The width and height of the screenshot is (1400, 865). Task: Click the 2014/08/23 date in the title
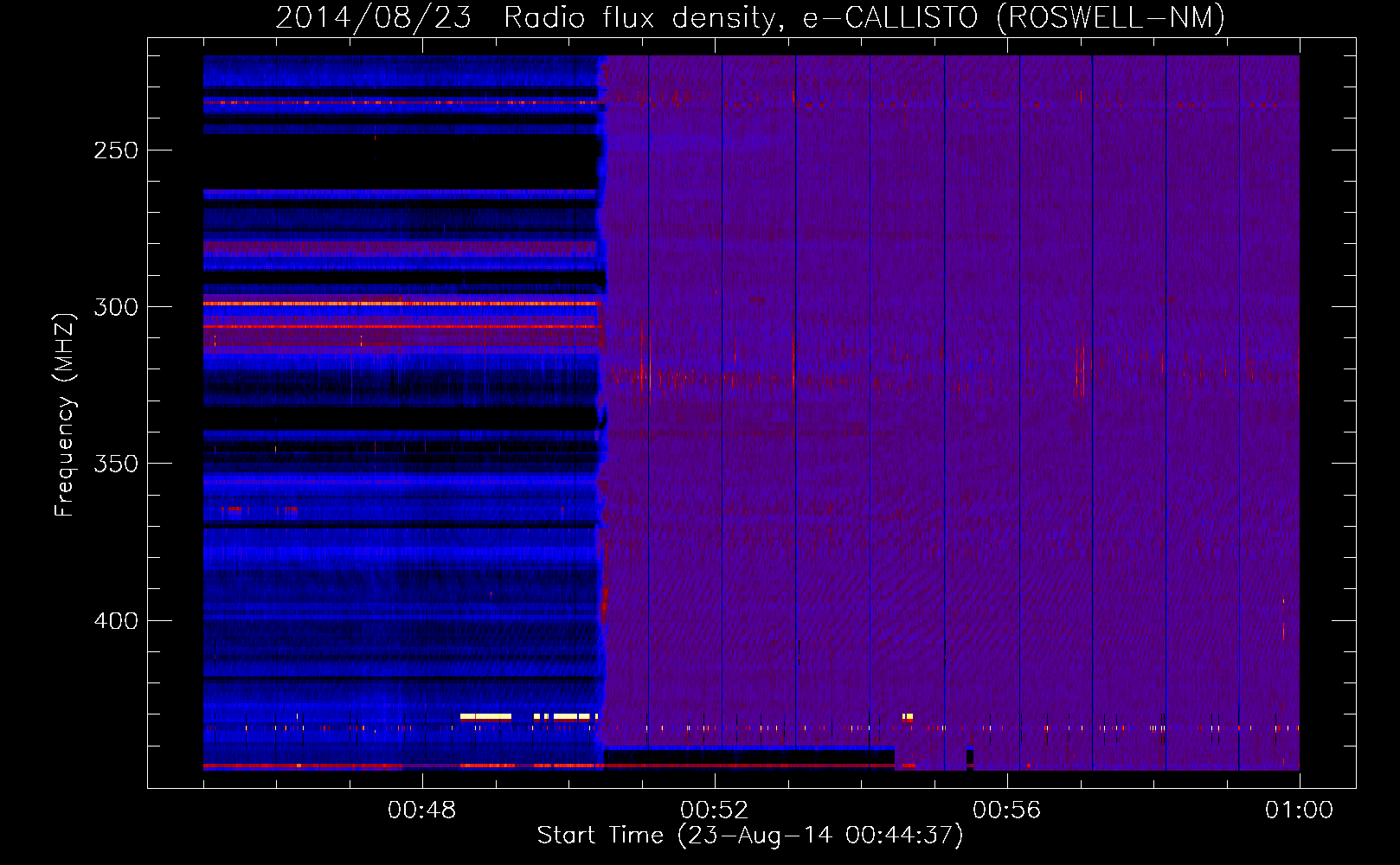[x=373, y=17]
